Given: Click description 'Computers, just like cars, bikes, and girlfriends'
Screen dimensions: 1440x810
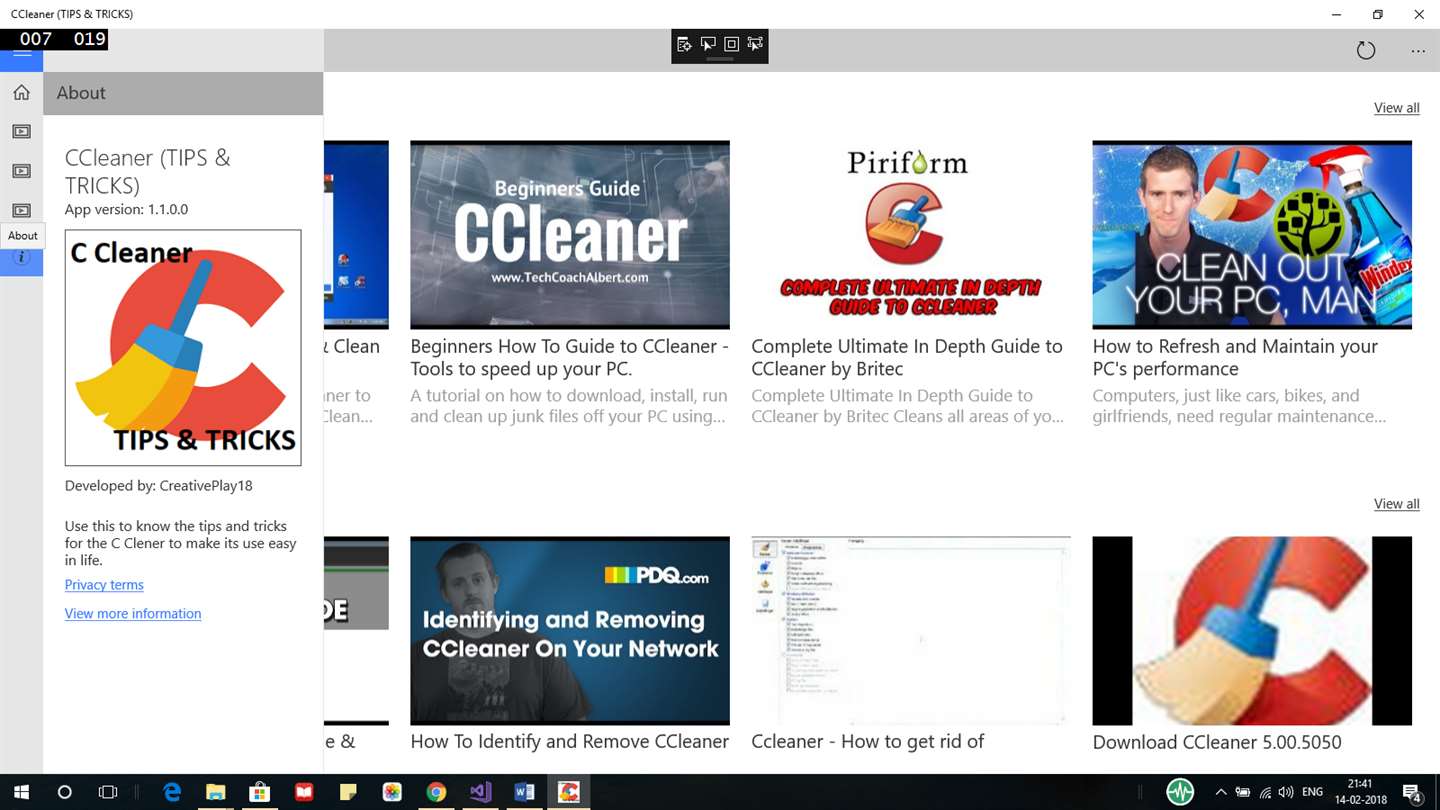Looking at the screenshot, I should tap(1239, 406).
